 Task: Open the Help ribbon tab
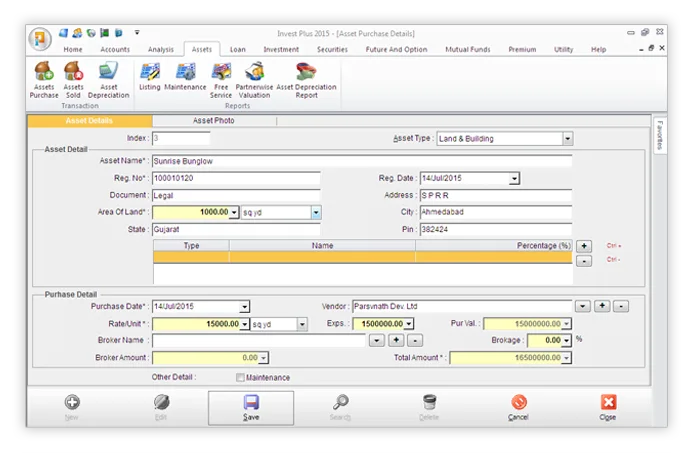[x=598, y=50]
